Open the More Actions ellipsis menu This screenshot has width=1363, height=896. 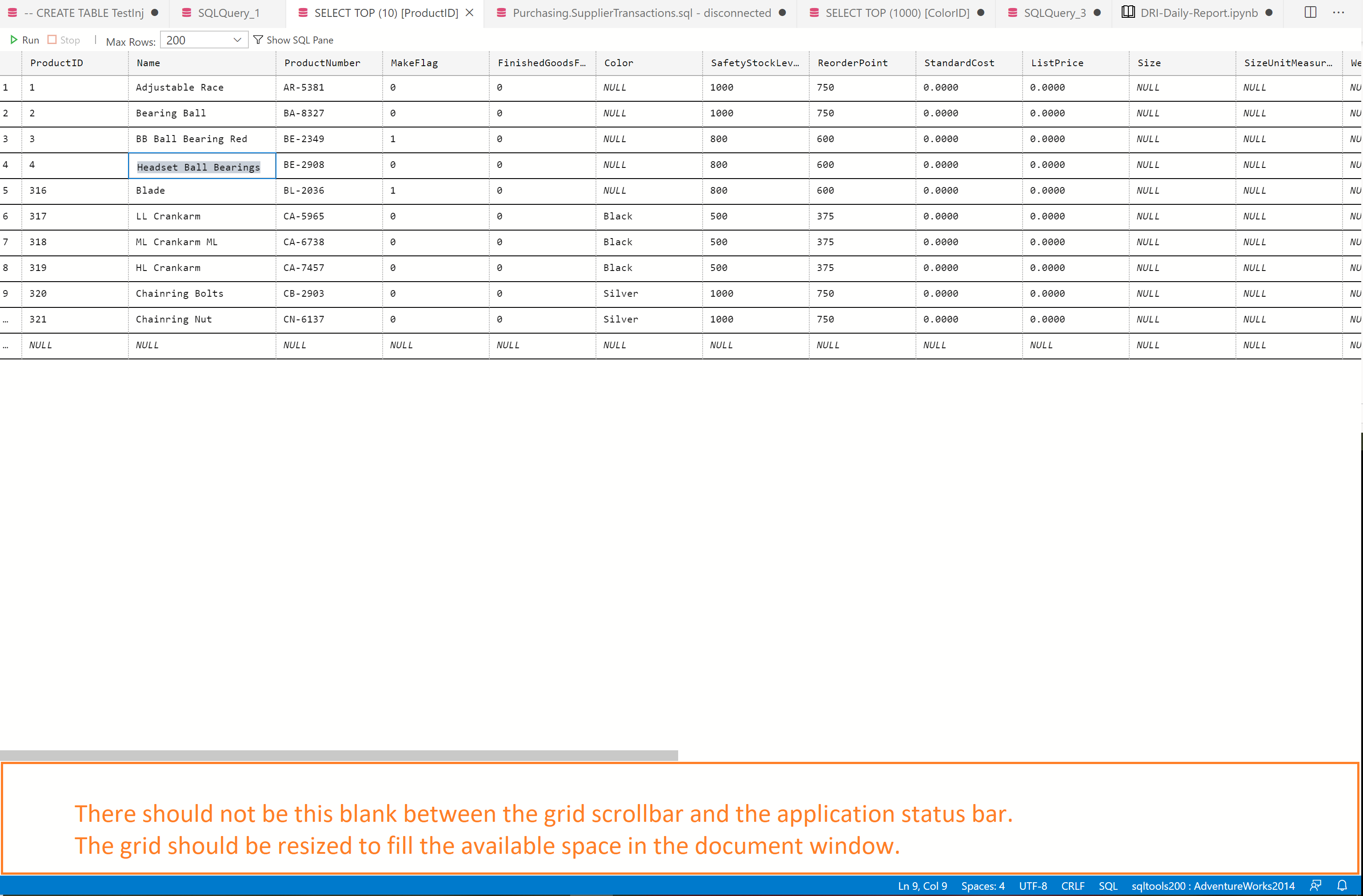(x=1339, y=12)
